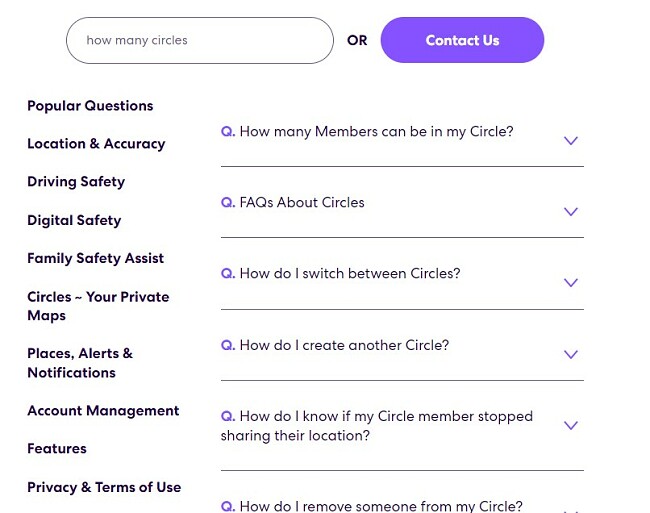
Task: Expand chevron for How many Members question
Action: tap(571, 141)
